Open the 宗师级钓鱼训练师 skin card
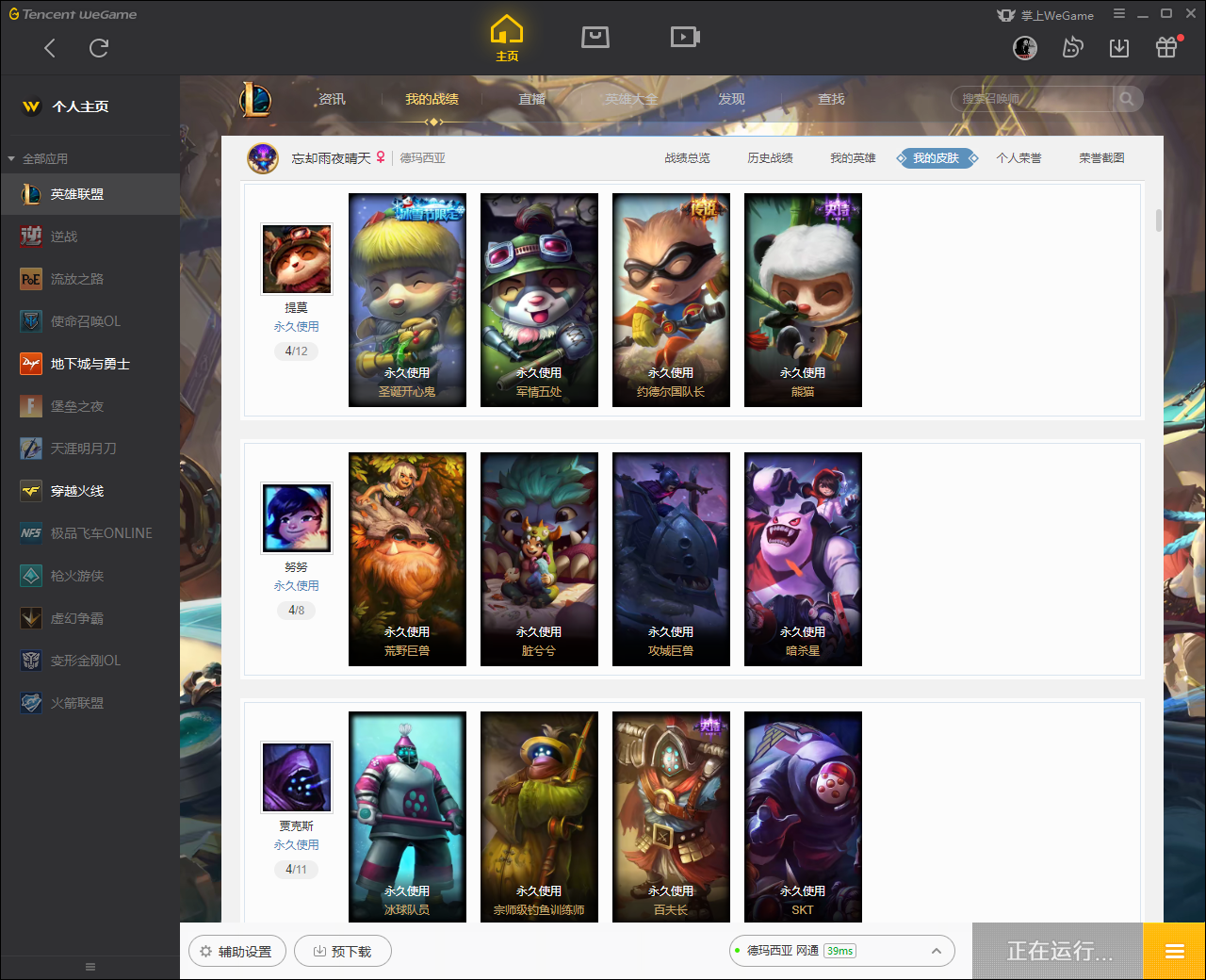 point(539,816)
